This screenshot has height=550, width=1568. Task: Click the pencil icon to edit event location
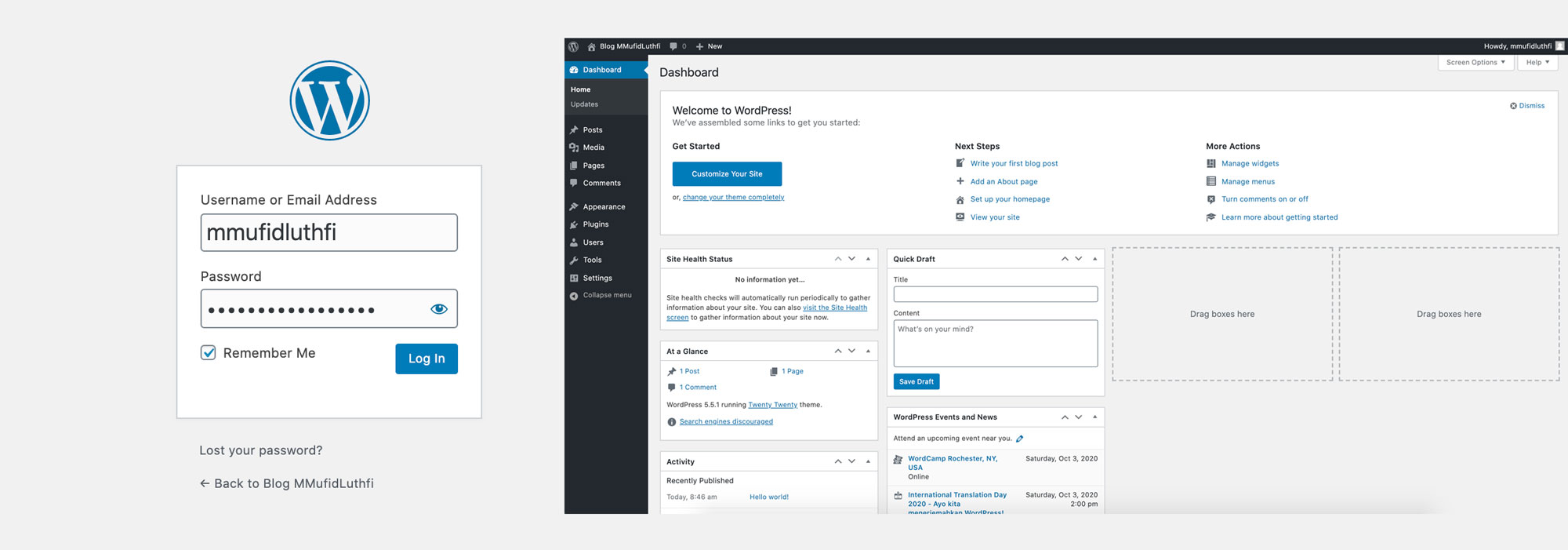point(1019,439)
